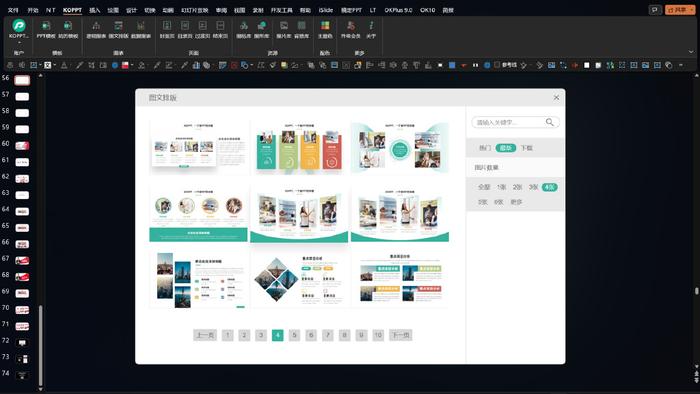Expand the KOPPT account dropdown arrow
The width and height of the screenshot is (700, 394).
(x=19, y=43)
